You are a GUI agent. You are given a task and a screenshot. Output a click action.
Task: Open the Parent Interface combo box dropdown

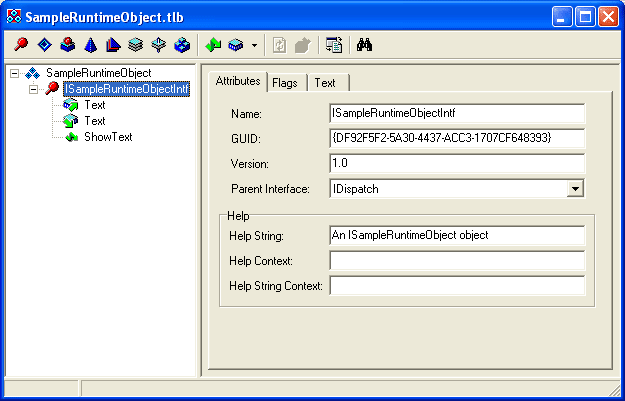575,188
